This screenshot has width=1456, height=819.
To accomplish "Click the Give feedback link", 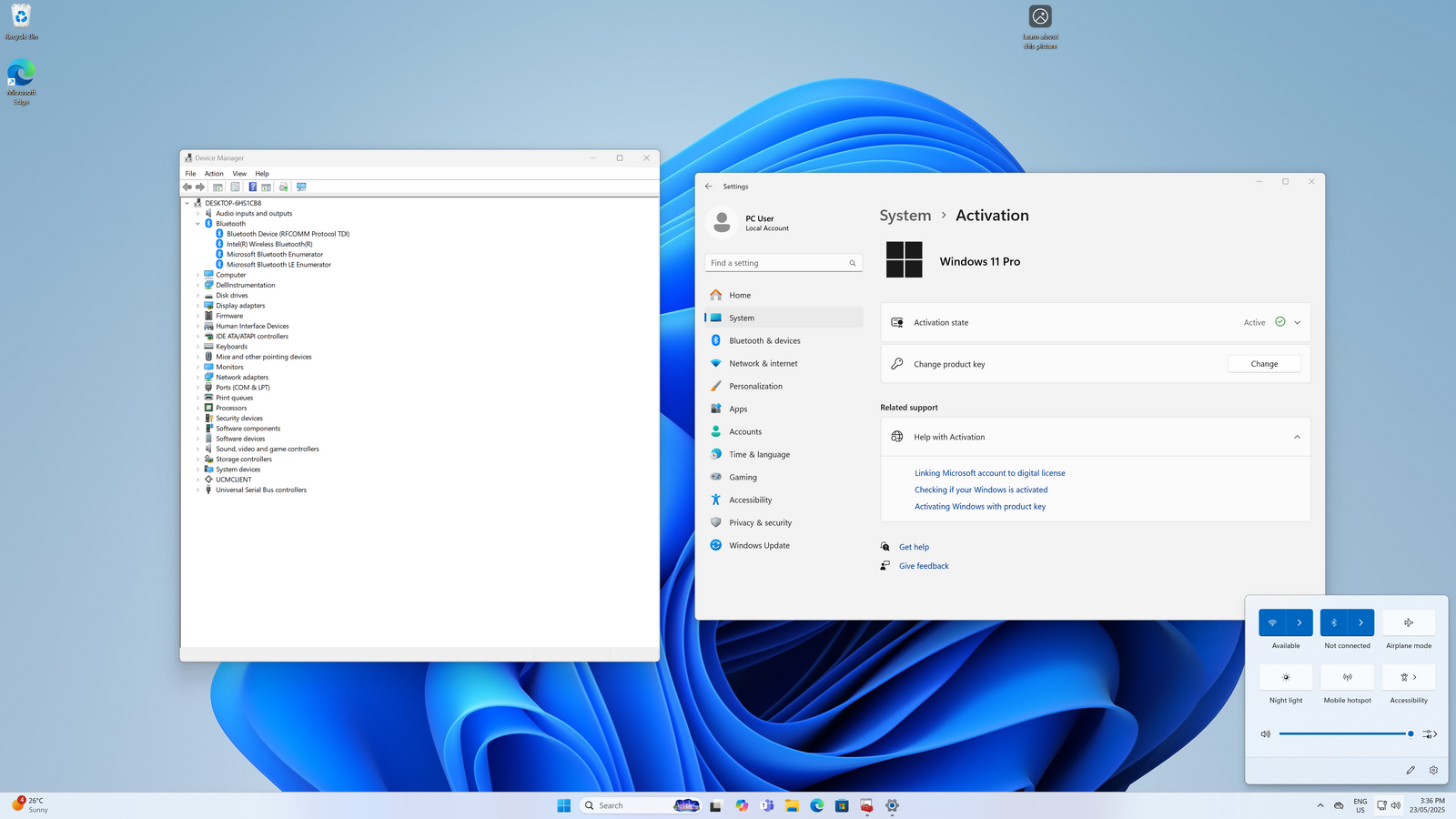I will 924,566.
